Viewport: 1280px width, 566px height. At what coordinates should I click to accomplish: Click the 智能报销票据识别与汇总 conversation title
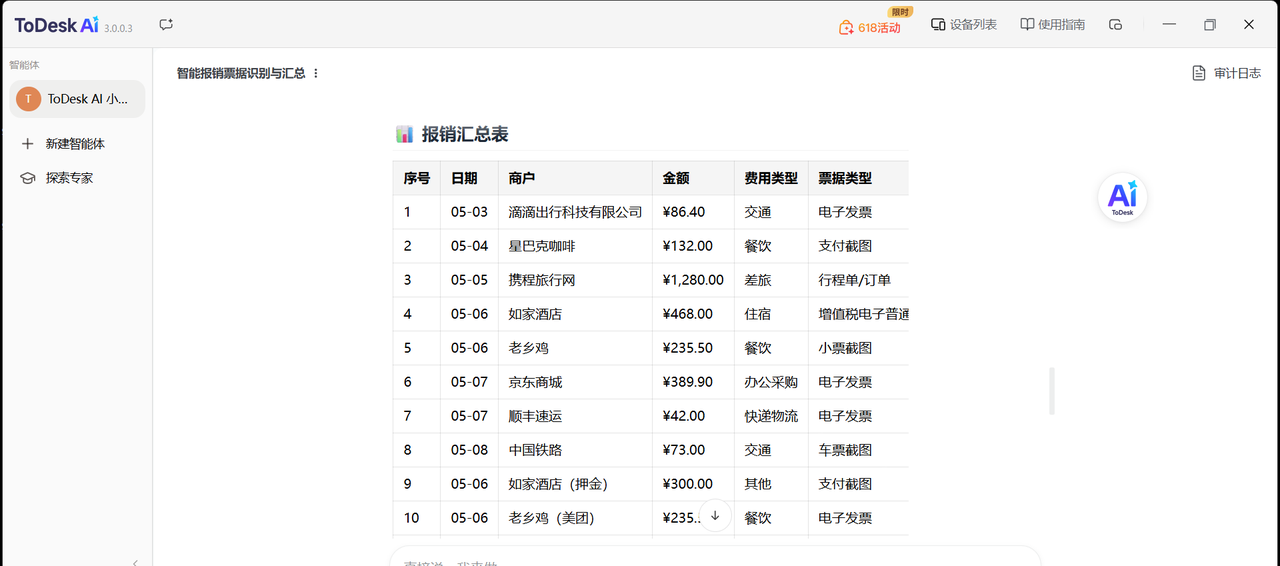(x=241, y=73)
